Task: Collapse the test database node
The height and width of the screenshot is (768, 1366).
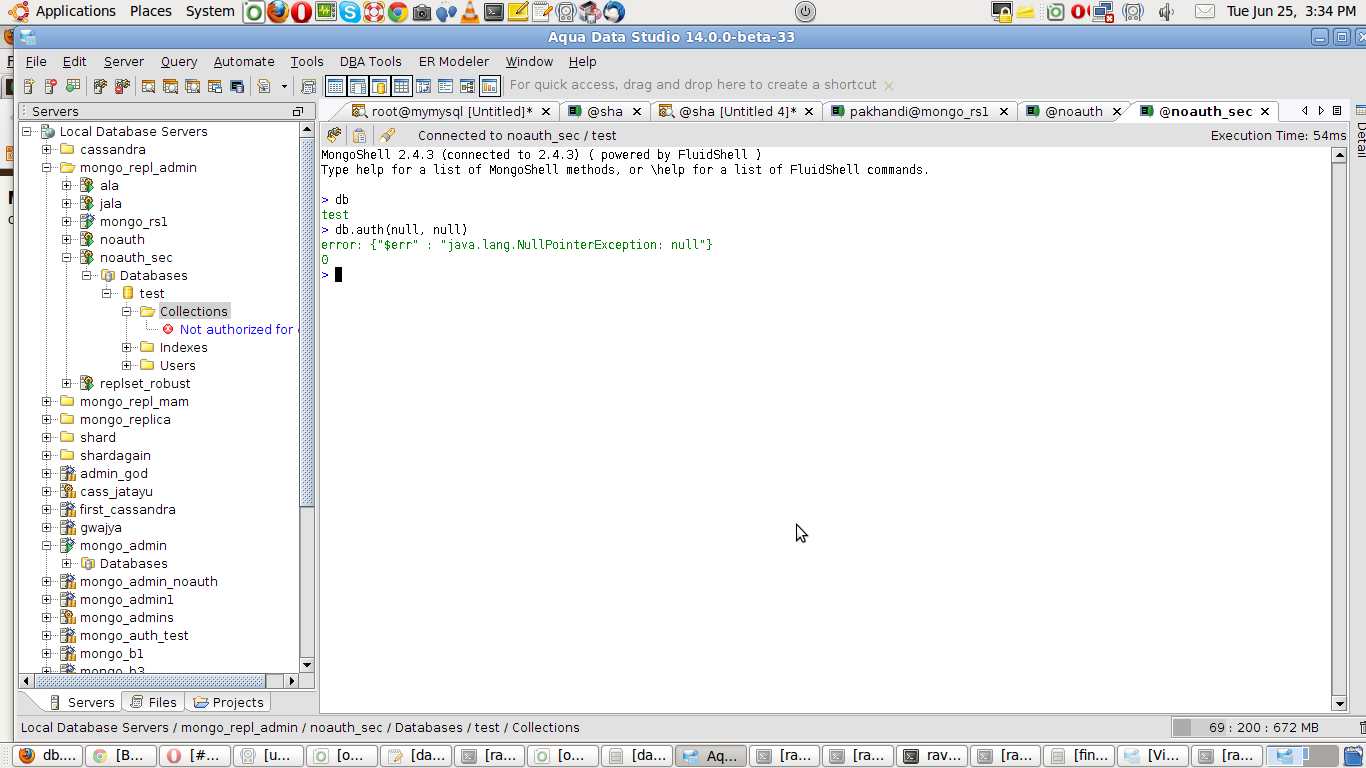Action: pyautogui.click(x=107, y=293)
